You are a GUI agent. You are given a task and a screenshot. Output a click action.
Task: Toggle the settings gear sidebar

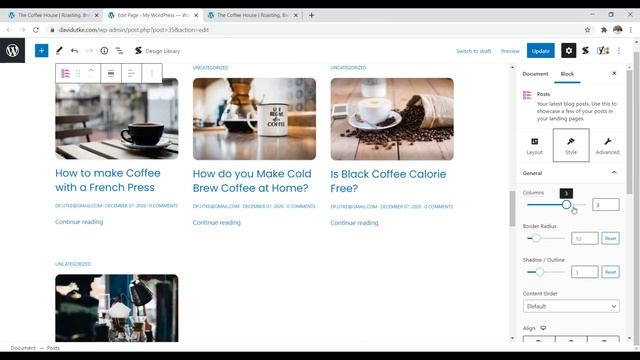pyautogui.click(x=569, y=51)
